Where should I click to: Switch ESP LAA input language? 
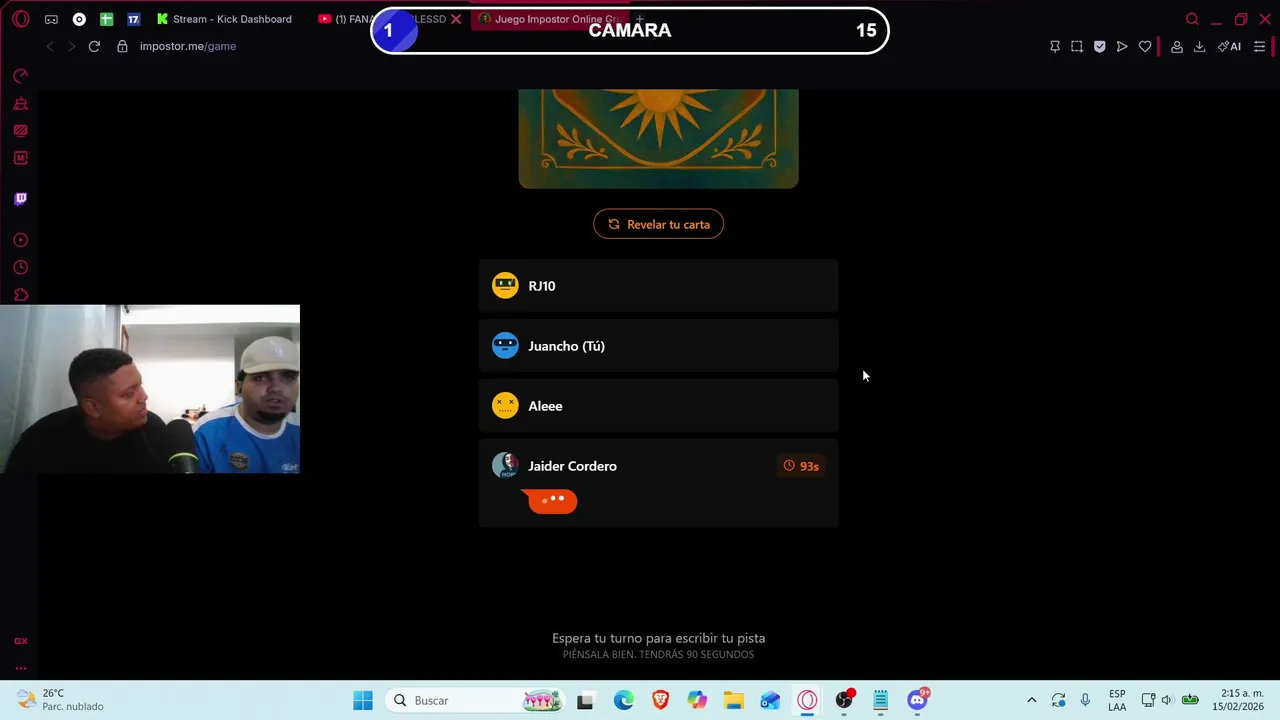point(1117,700)
